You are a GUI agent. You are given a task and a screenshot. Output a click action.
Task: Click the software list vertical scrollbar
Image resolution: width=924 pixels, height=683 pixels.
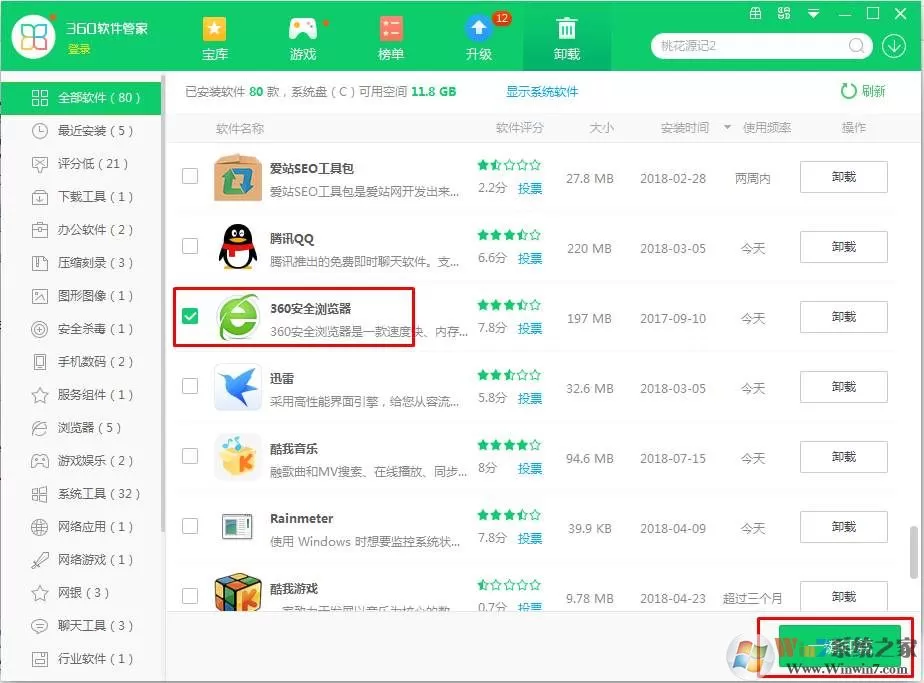(913, 552)
